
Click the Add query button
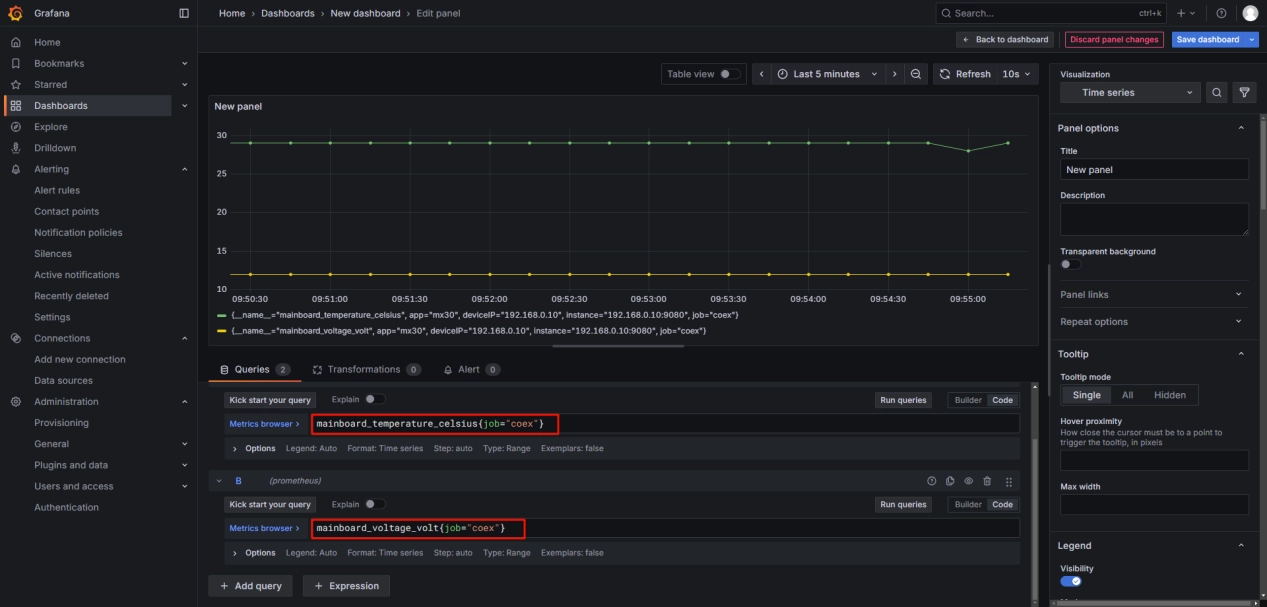250,586
